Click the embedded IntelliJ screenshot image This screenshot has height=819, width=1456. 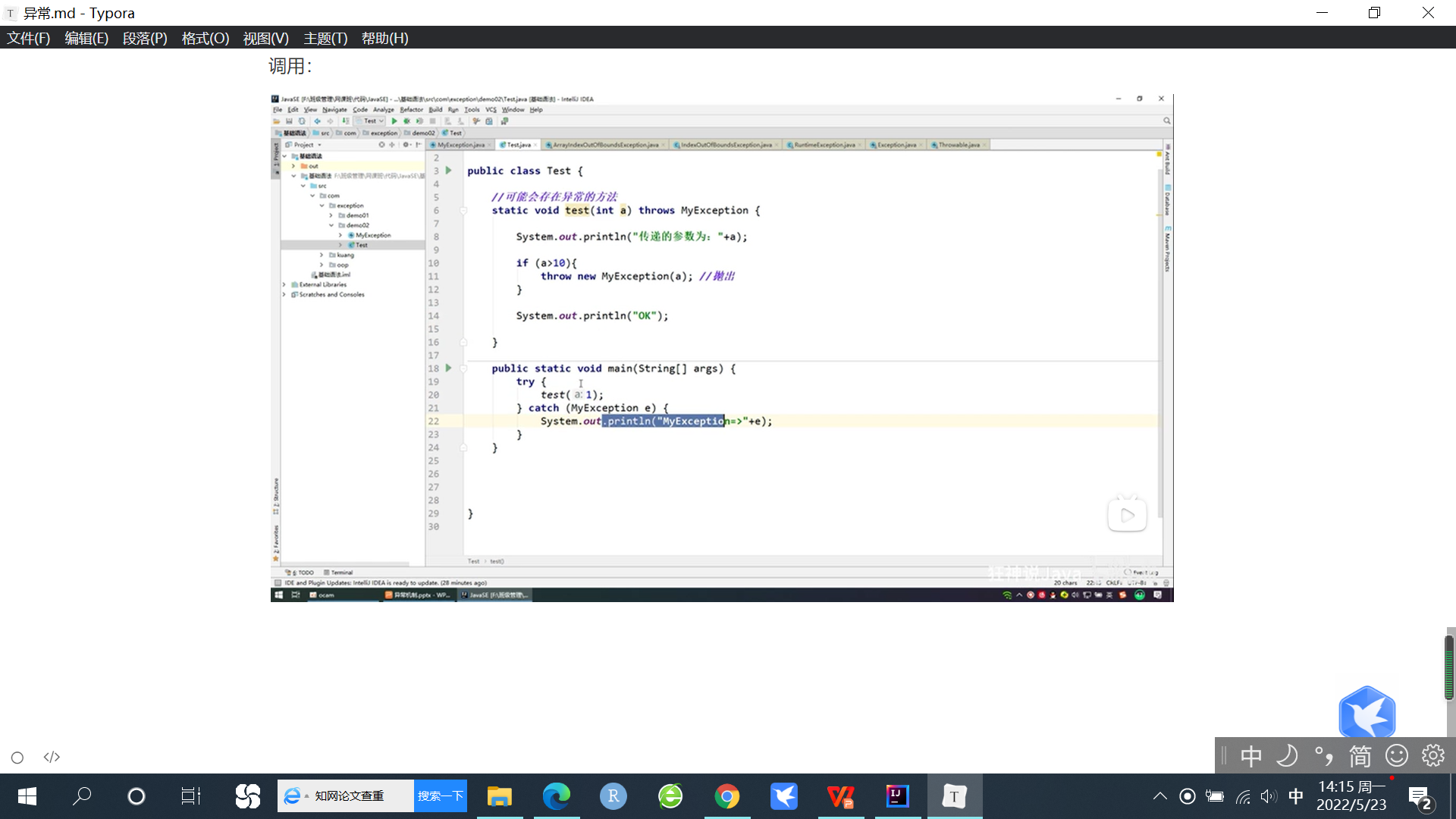pyautogui.click(x=721, y=348)
